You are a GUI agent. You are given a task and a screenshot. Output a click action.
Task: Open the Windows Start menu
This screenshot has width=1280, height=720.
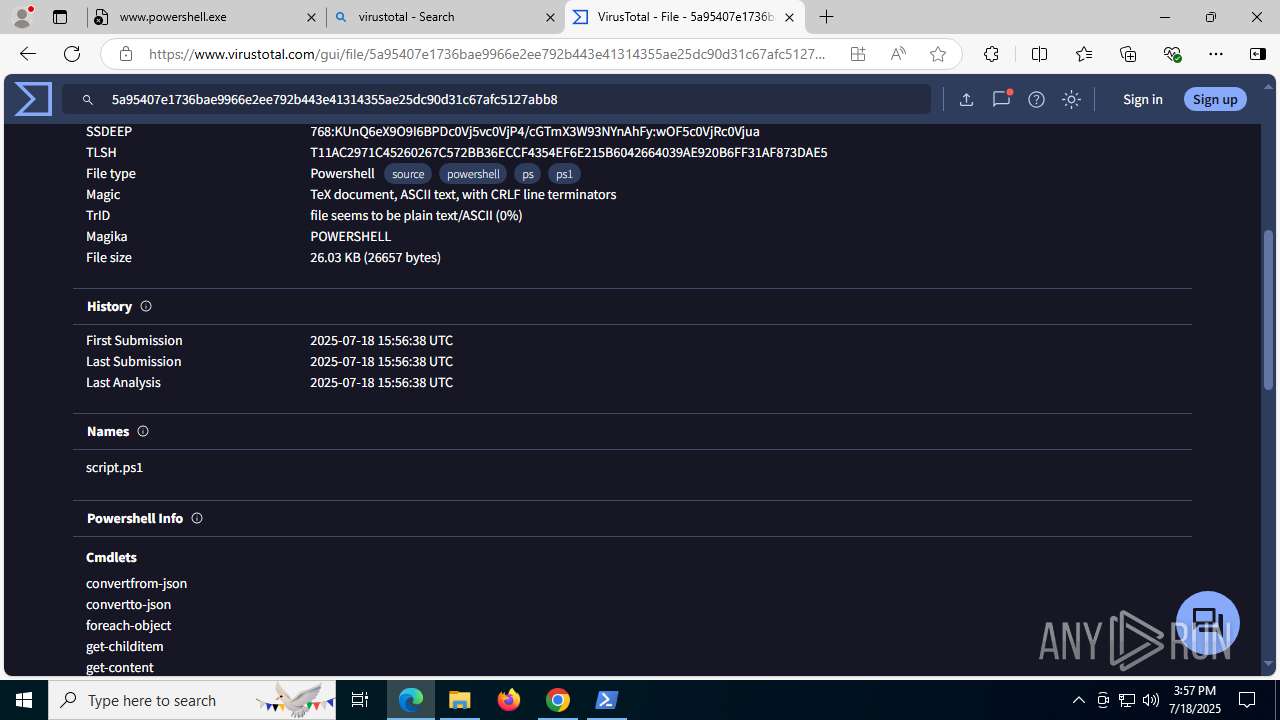[24, 700]
